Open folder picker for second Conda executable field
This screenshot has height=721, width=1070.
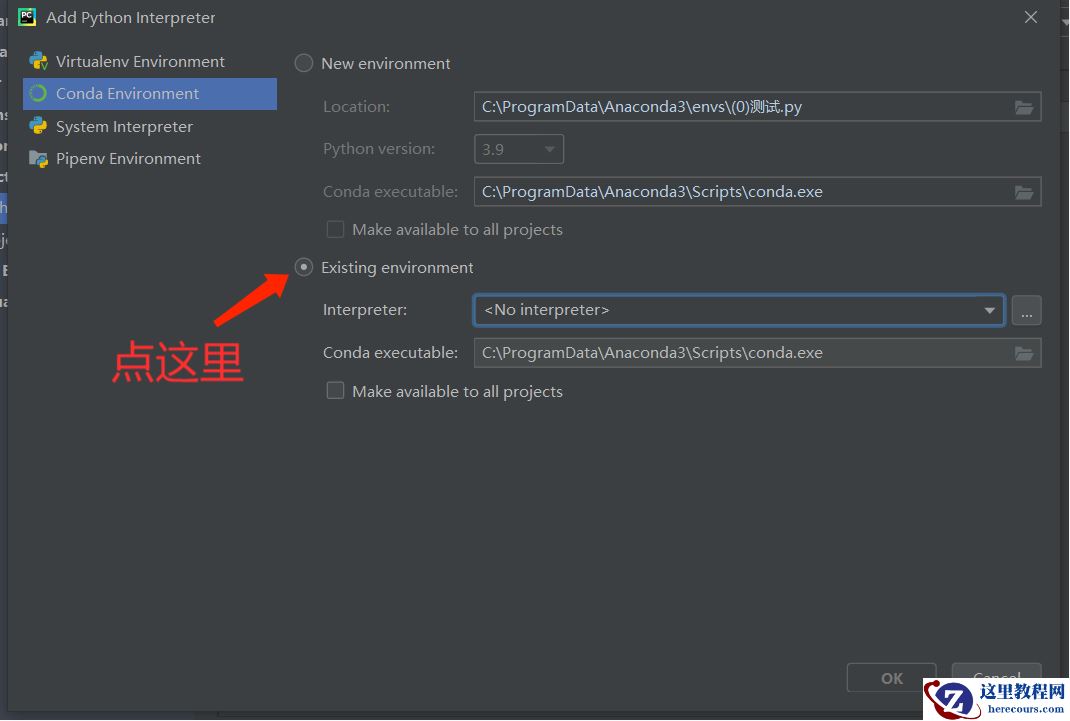pyautogui.click(x=1024, y=352)
